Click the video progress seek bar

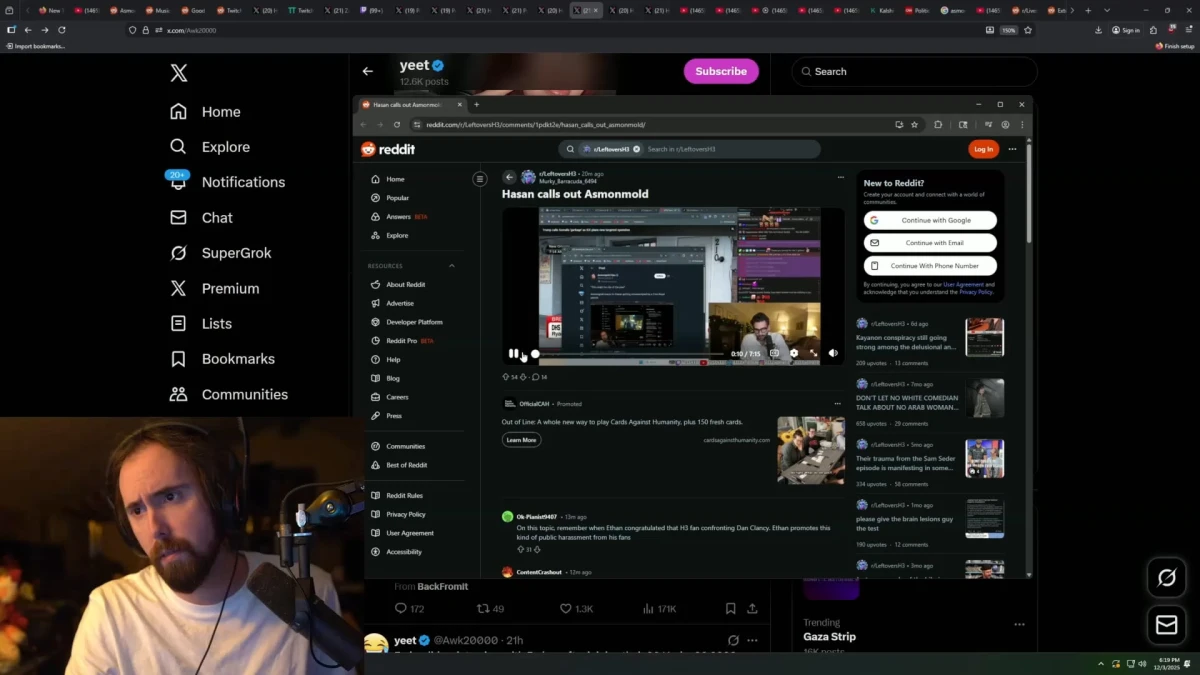tap(630, 352)
